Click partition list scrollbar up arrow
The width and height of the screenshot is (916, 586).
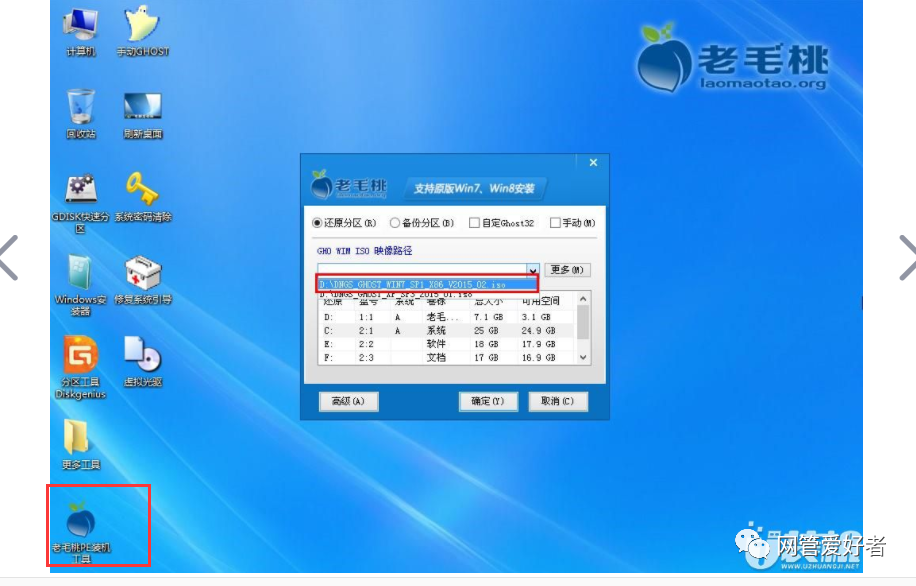point(582,299)
